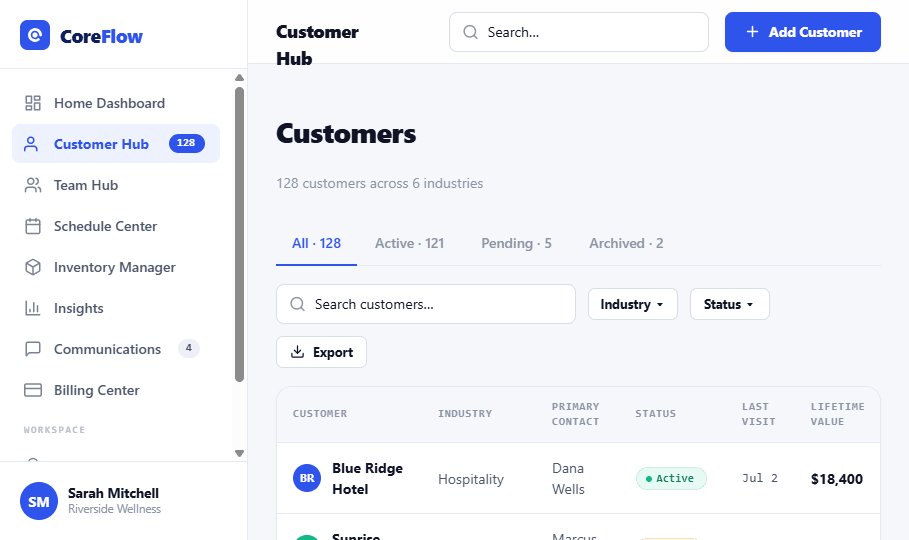Screen dimensions: 909x540
Task: Navigate to Insights
Action: tap(116, 308)
